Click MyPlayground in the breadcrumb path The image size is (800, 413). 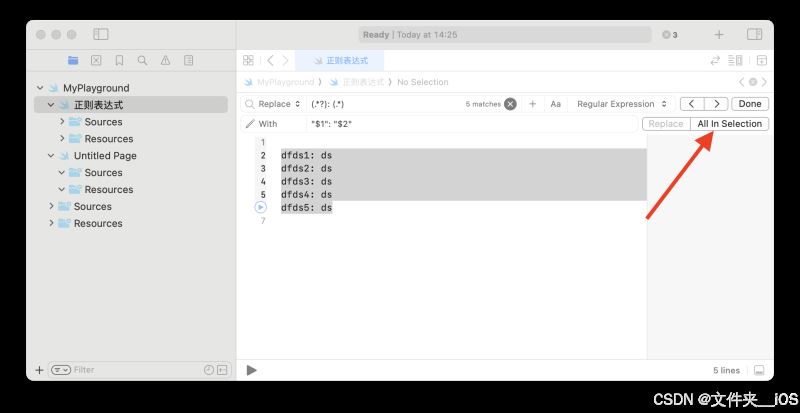coord(285,82)
